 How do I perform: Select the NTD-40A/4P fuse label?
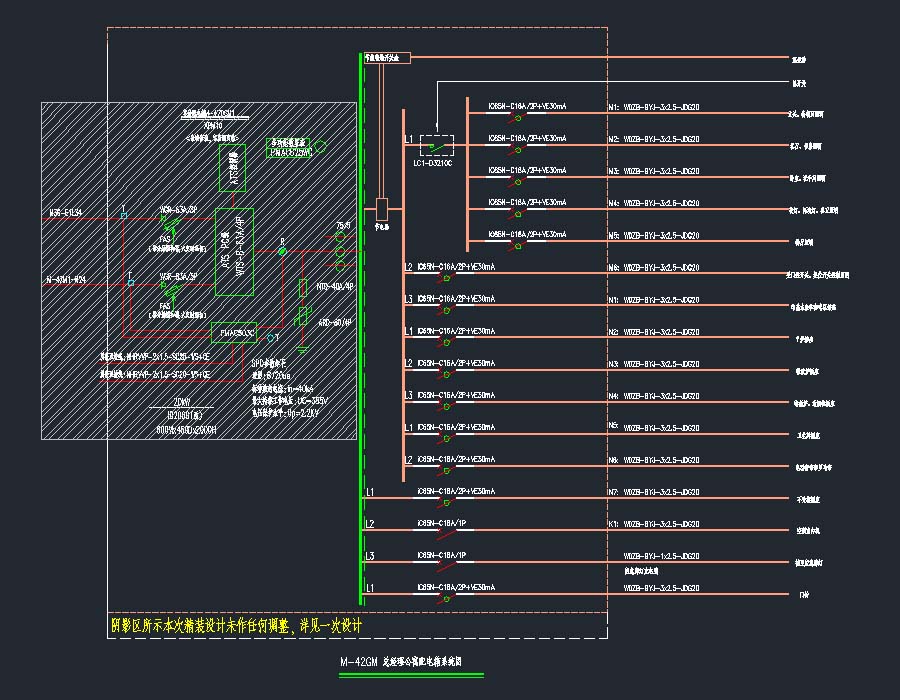coord(335,286)
